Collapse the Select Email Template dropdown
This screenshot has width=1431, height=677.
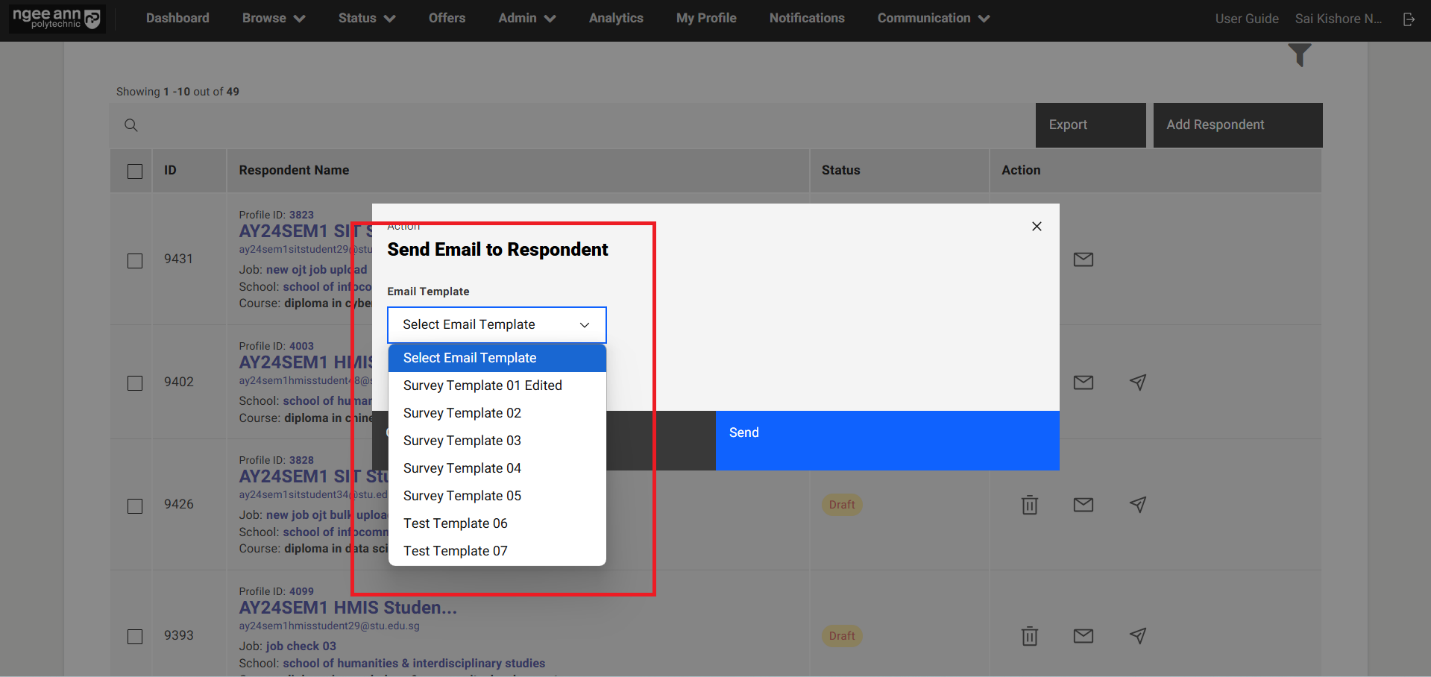[496, 325]
